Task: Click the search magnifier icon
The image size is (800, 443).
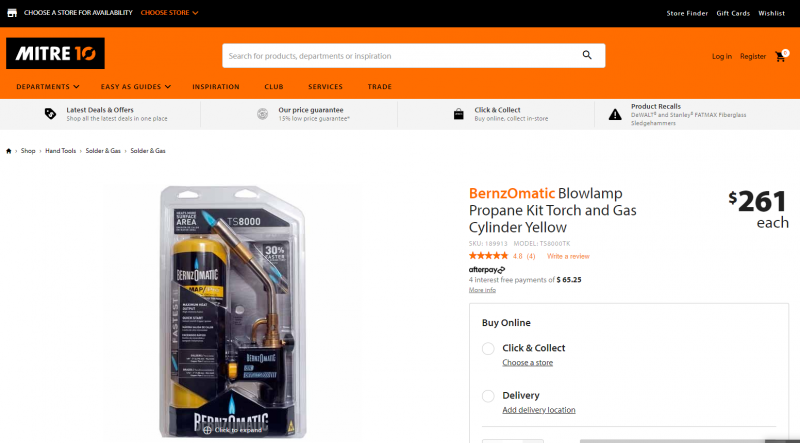Action: click(x=587, y=55)
